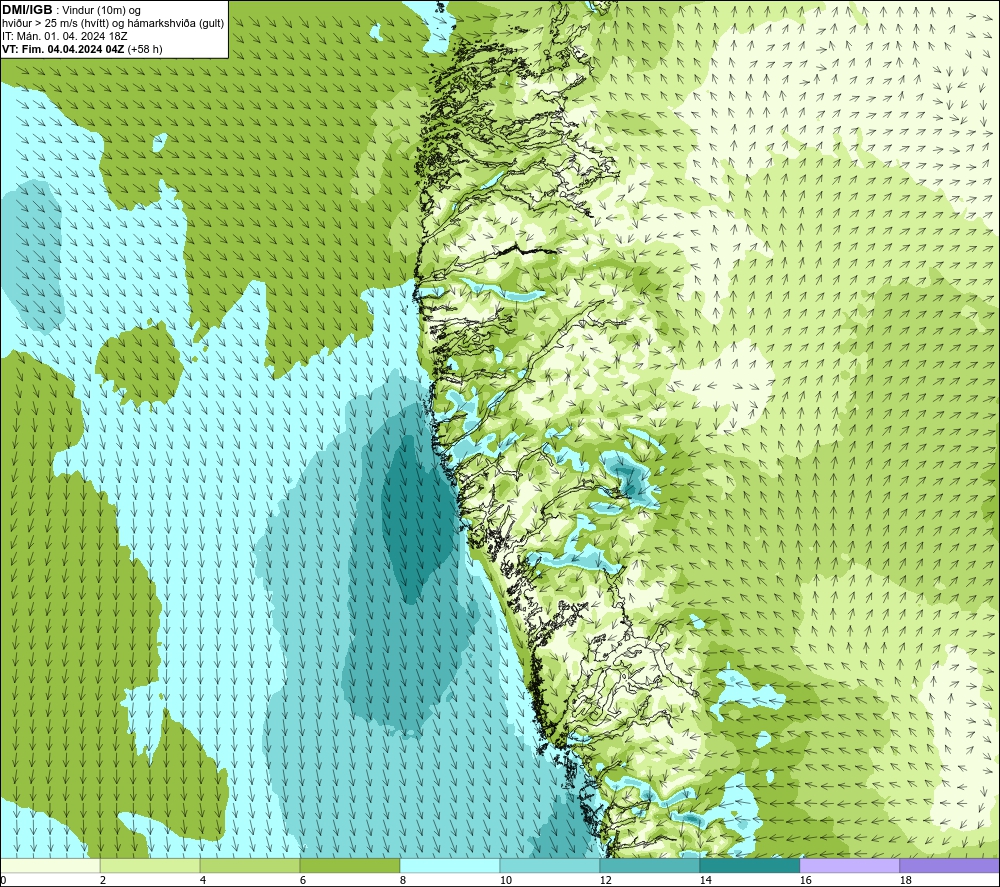Click the 'VT: Fim. 04.04.2024 04Z' valid time
The height and width of the screenshot is (887, 1000).
63,49
